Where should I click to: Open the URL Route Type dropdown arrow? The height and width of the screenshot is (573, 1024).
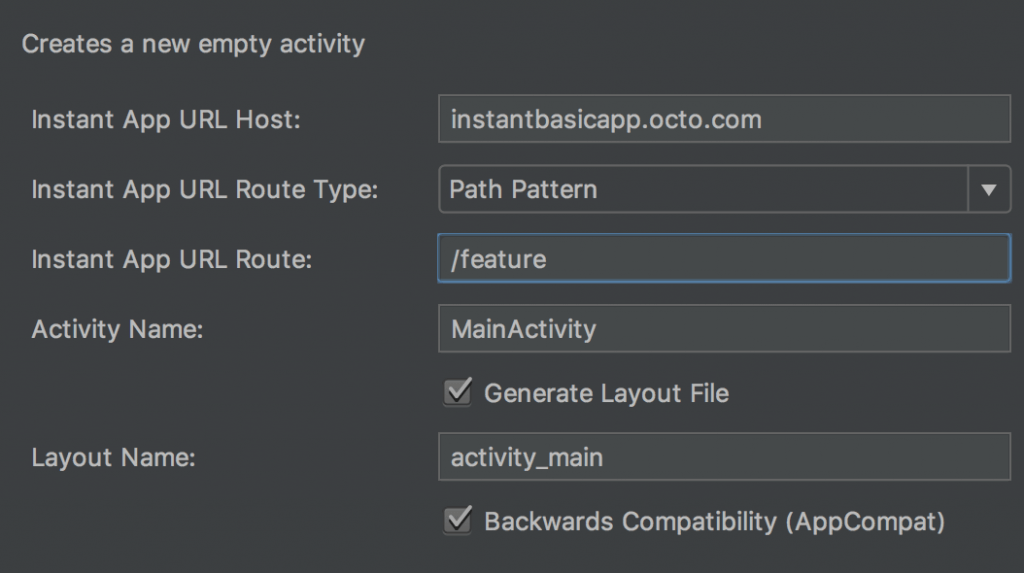click(x=989, y=189)
